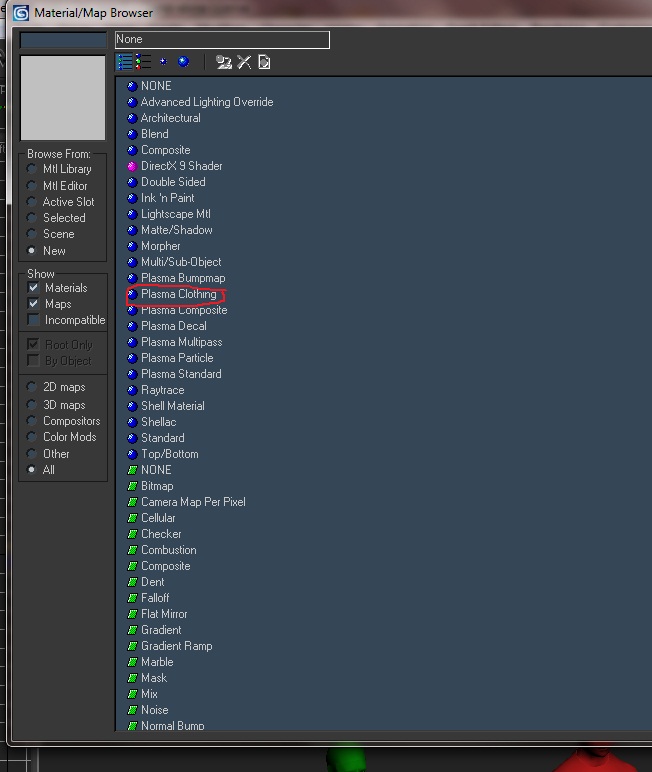Filter list to Compositors
This screenshot has height=772, width=652.
click(32, 421)
